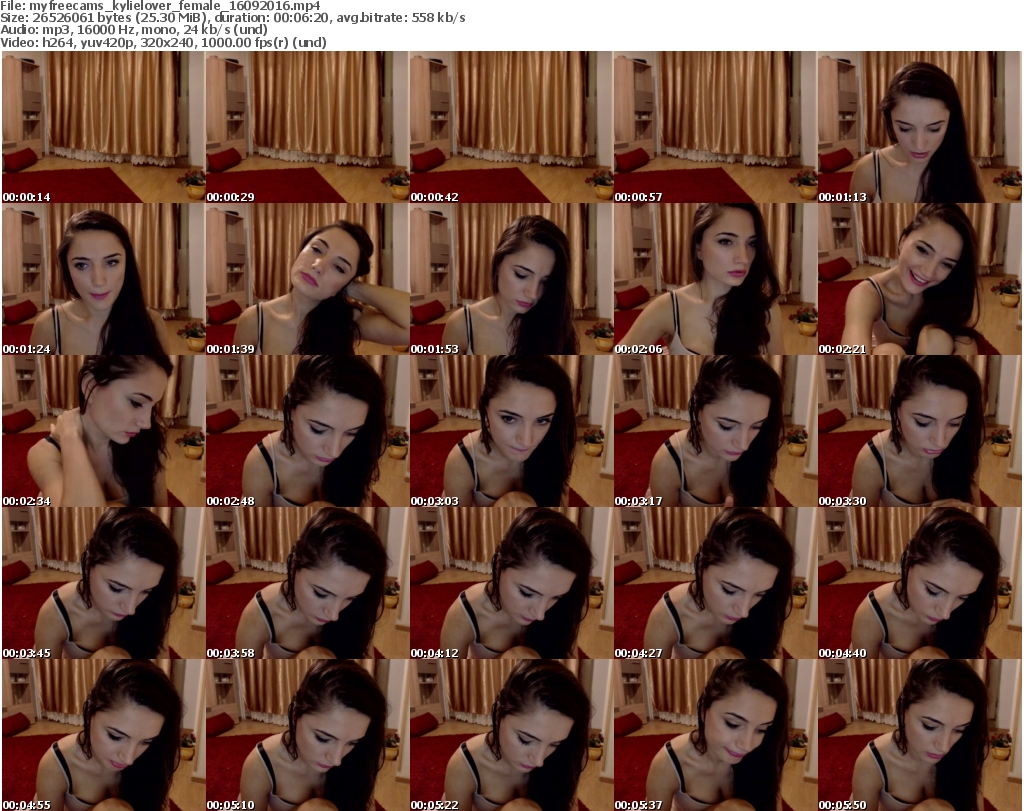1024x811 pixels.
Task: Open the frame stamped 00:04:40
Action: [918, 583]
